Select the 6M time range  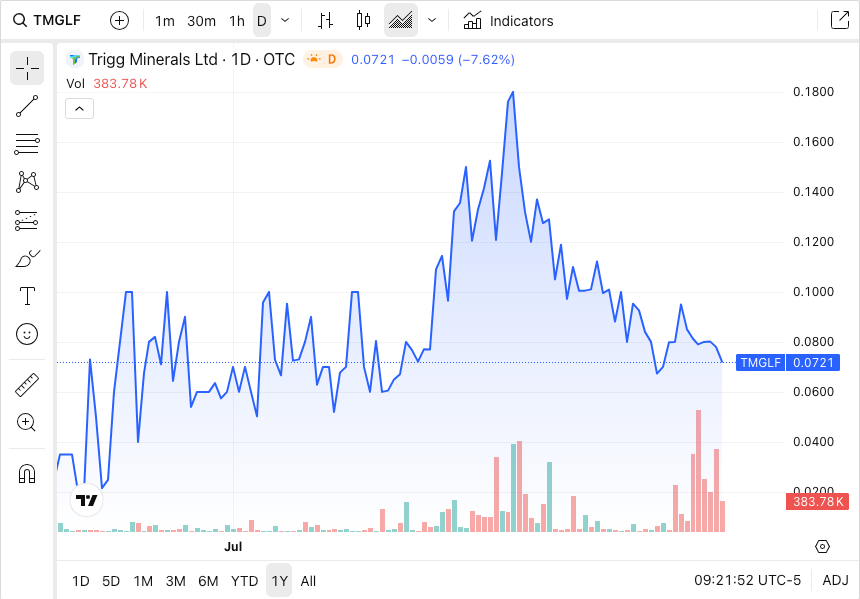coord(208,581)
